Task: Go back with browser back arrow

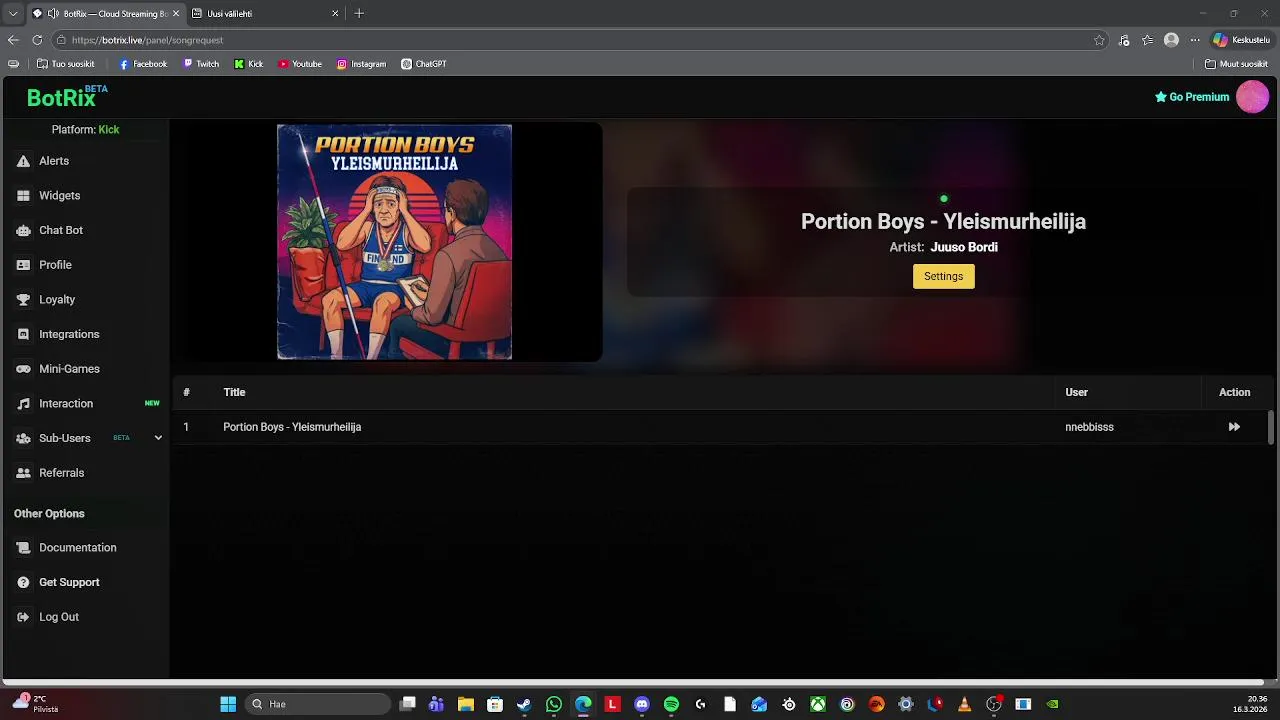Action: (x=13, y=40)
